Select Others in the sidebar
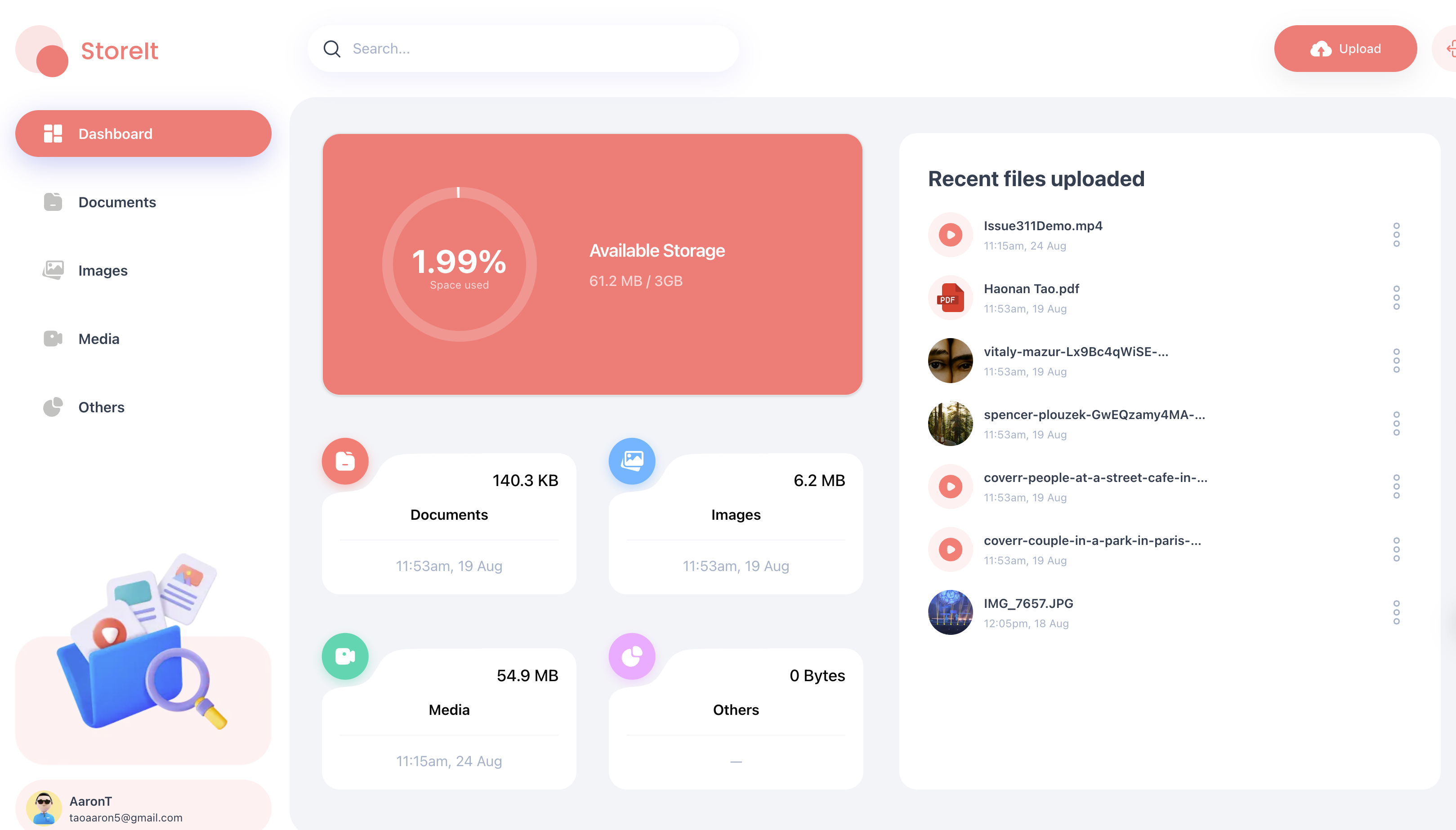Image resolution: width=1456 pixels, height=830 pixels. [101, 408]
